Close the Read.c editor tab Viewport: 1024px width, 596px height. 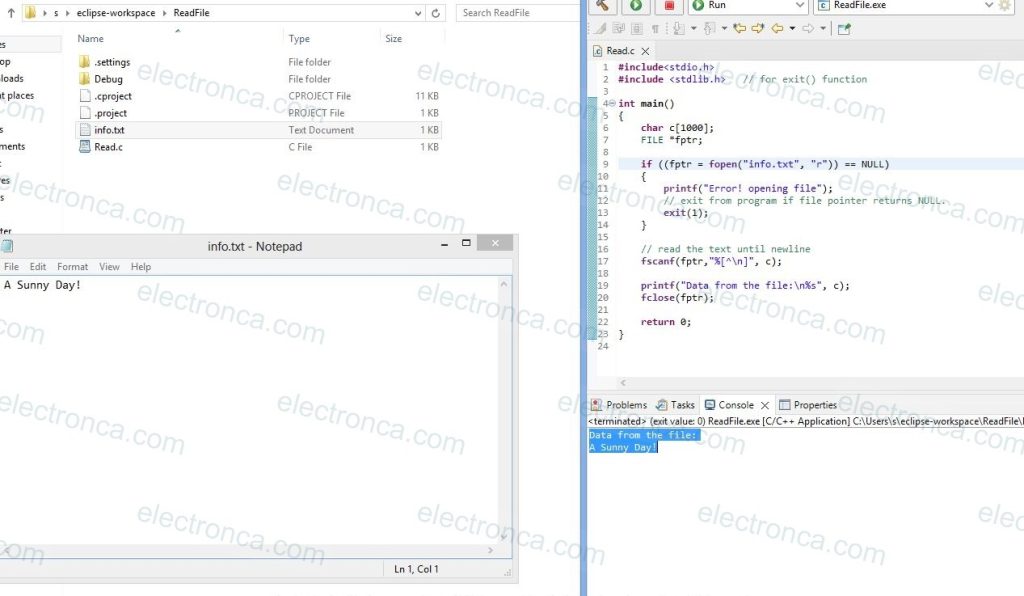[x=645, y=51]
